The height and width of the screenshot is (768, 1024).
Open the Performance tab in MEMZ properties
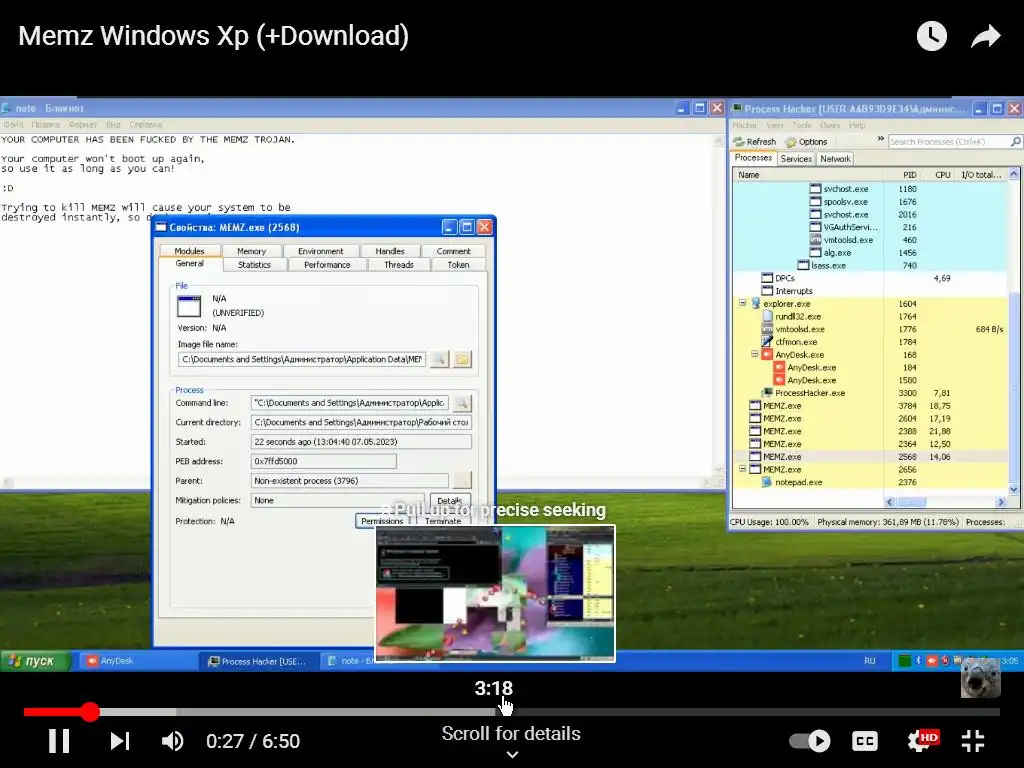pos(327,264)
